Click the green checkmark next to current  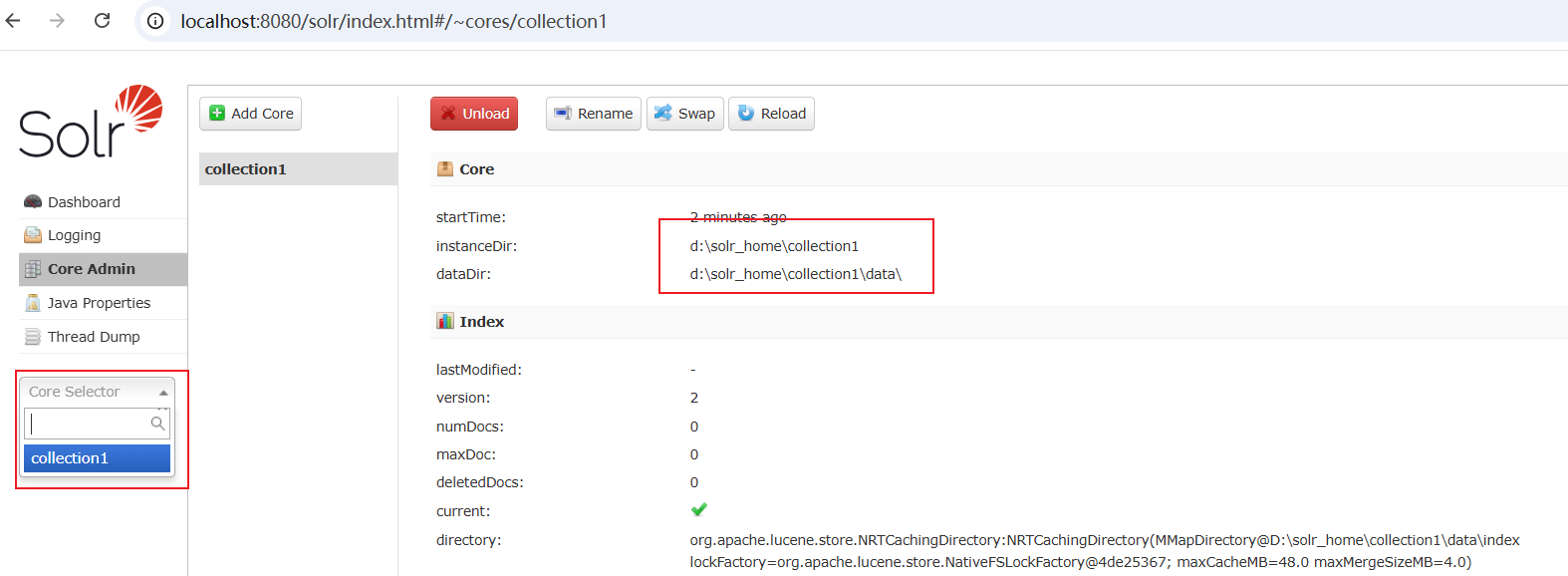click(x=699, y=510)
